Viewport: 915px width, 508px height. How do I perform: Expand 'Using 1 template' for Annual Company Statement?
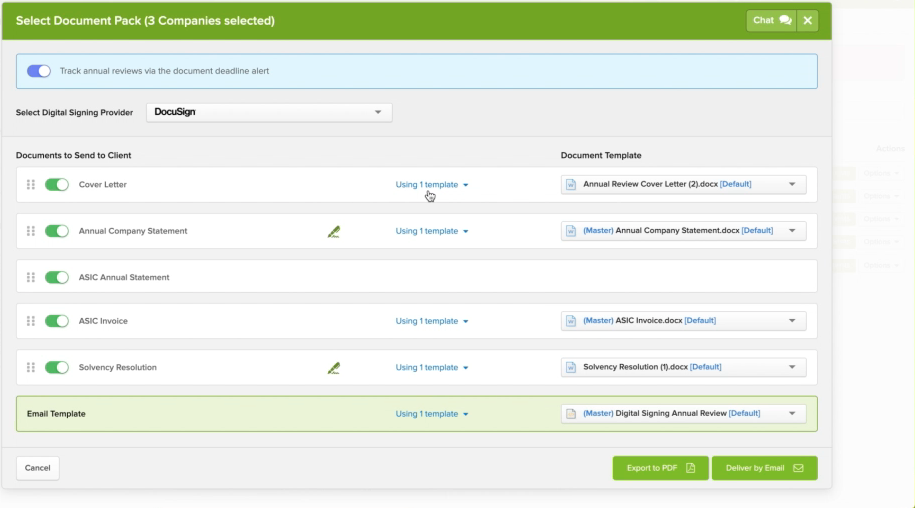432,231
